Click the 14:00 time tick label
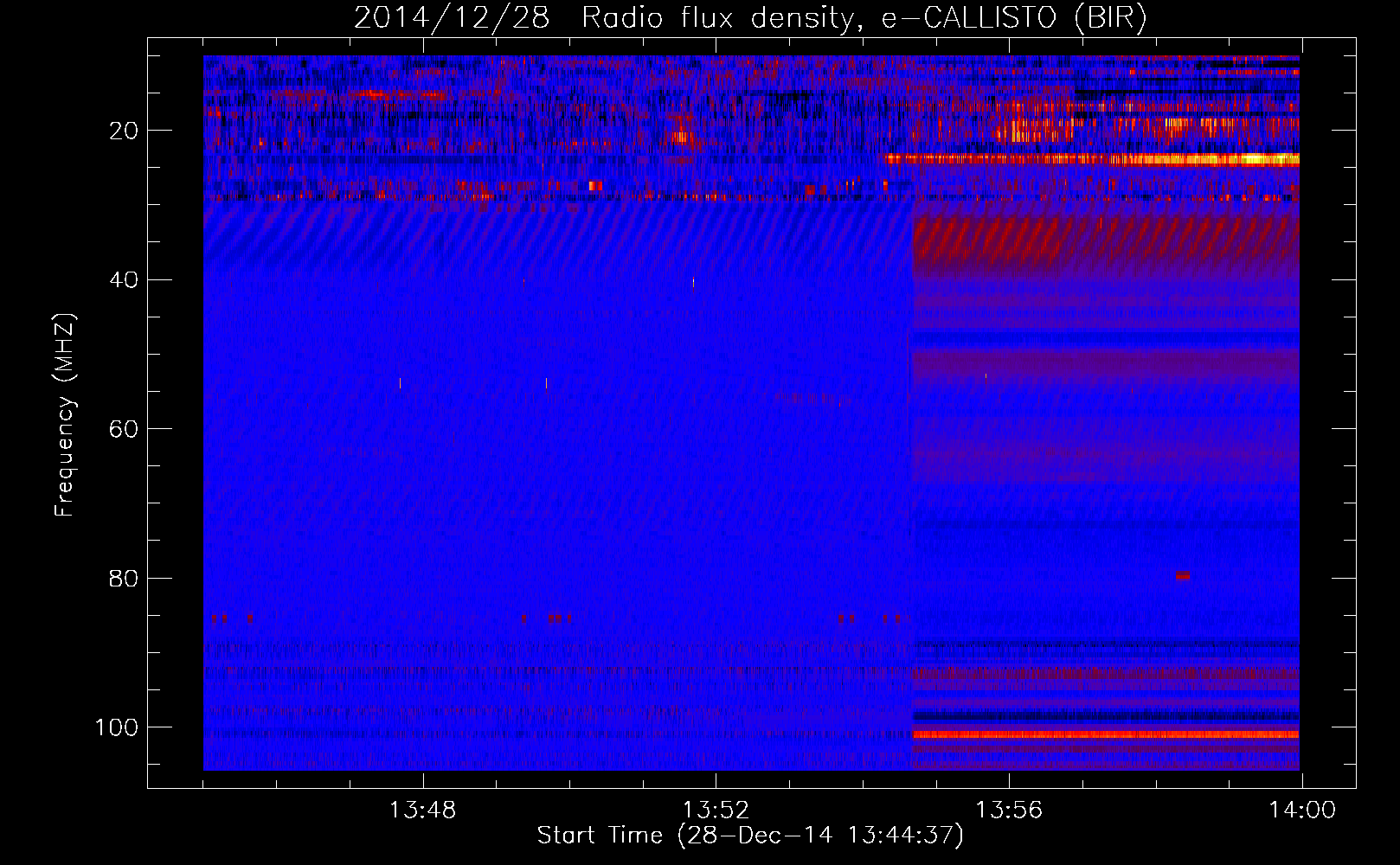The height and width of the screenshot is (865, 1400). click(x=1302, y=811)
